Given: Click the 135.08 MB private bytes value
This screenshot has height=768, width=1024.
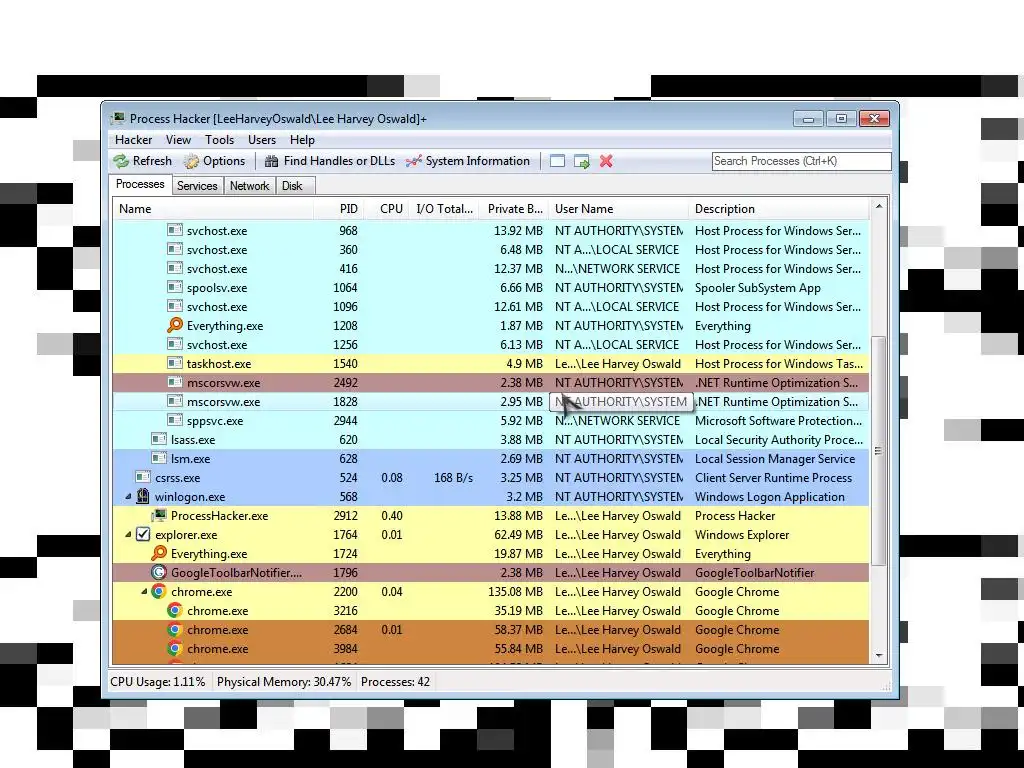Looking at the screenshot, I should pyautogui.click(x=515, y=592).
